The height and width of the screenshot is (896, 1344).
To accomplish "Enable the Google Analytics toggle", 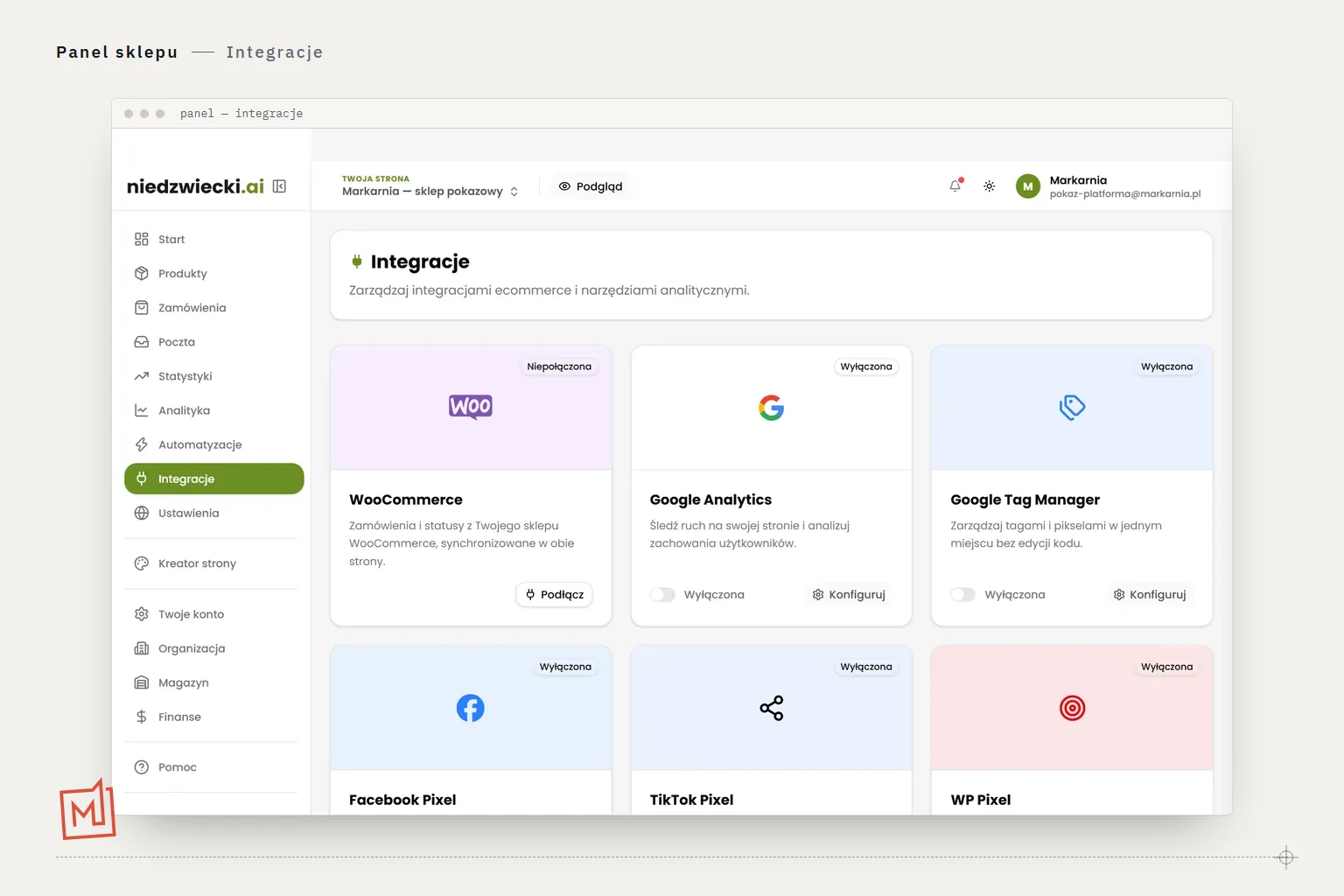I will [x=662, y=594].
